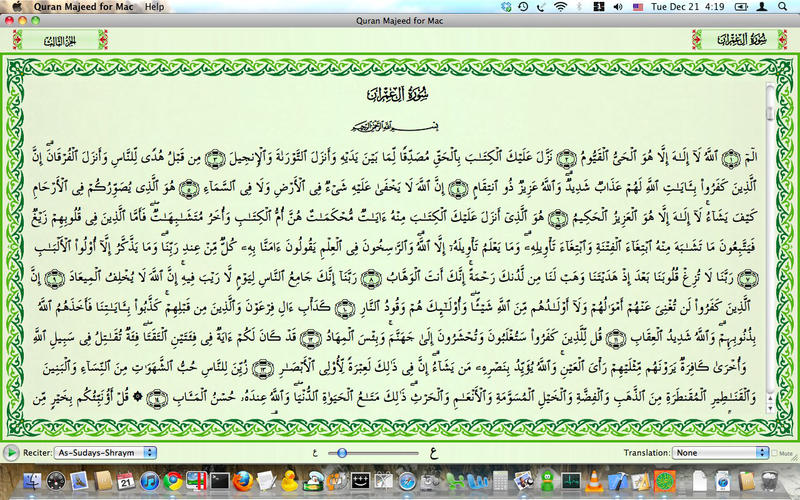Click the surah title calligraphy at the page top

pyautogui.click(x=397, y=94)
